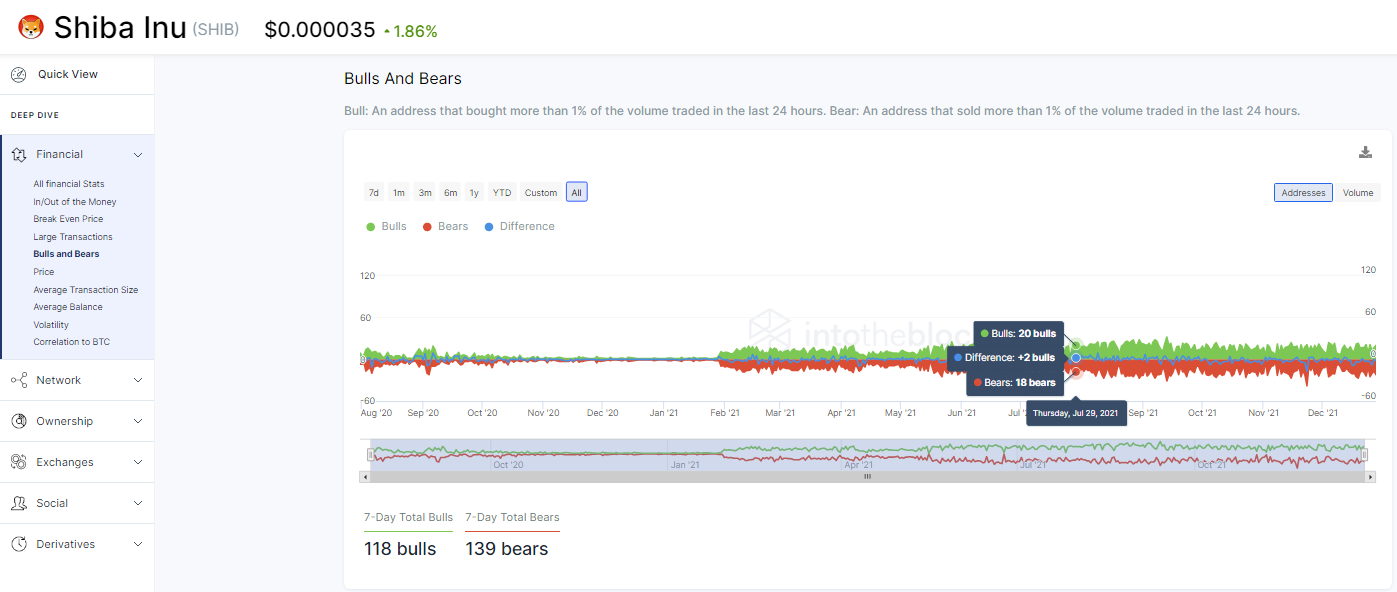Expand the Derivatives section chevron
This screenshot has width=1397, height=592.
(138, 544)
